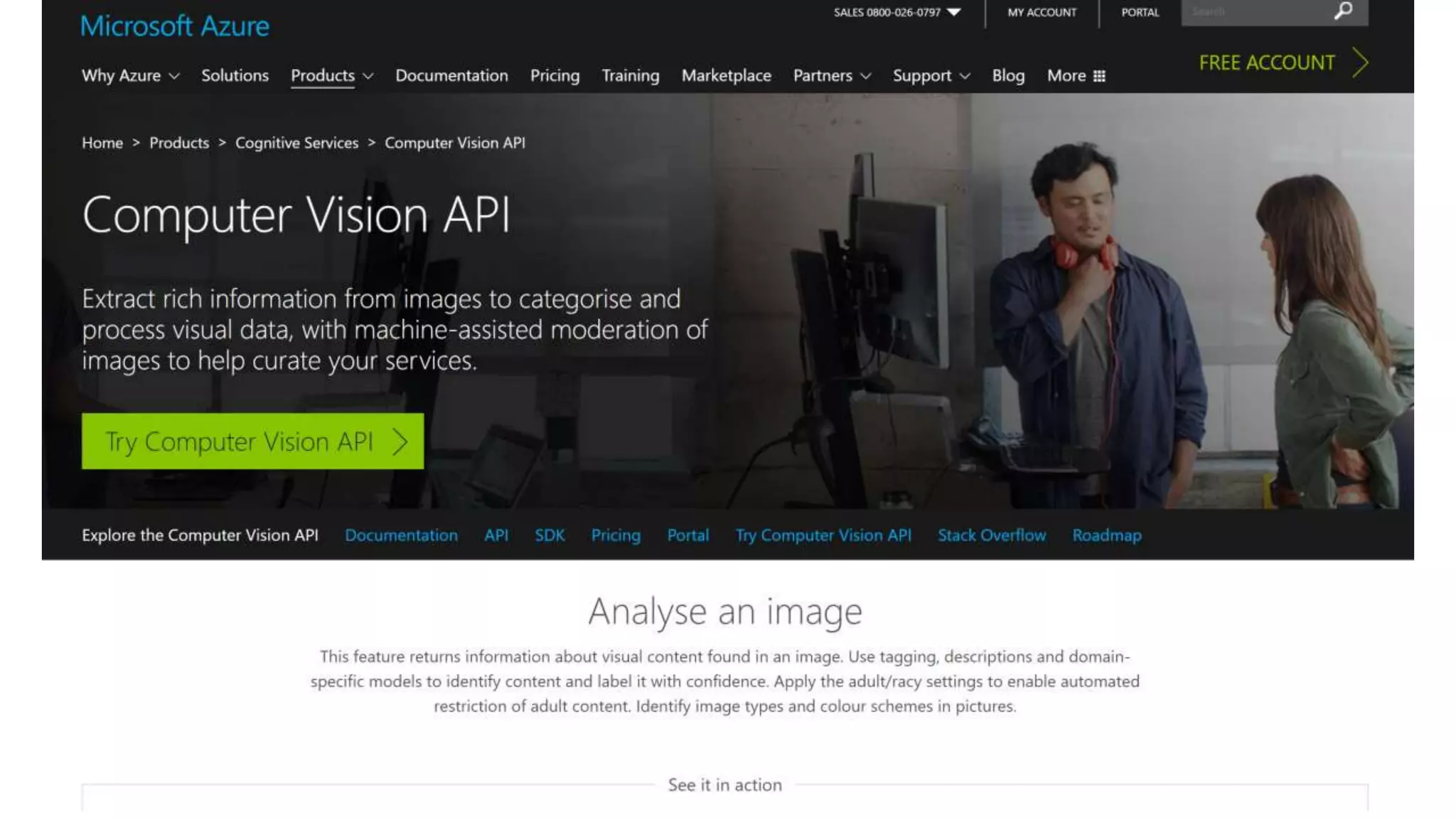Go to the Training nav item
The image size is (1456, 819).
tap(630, 75)
